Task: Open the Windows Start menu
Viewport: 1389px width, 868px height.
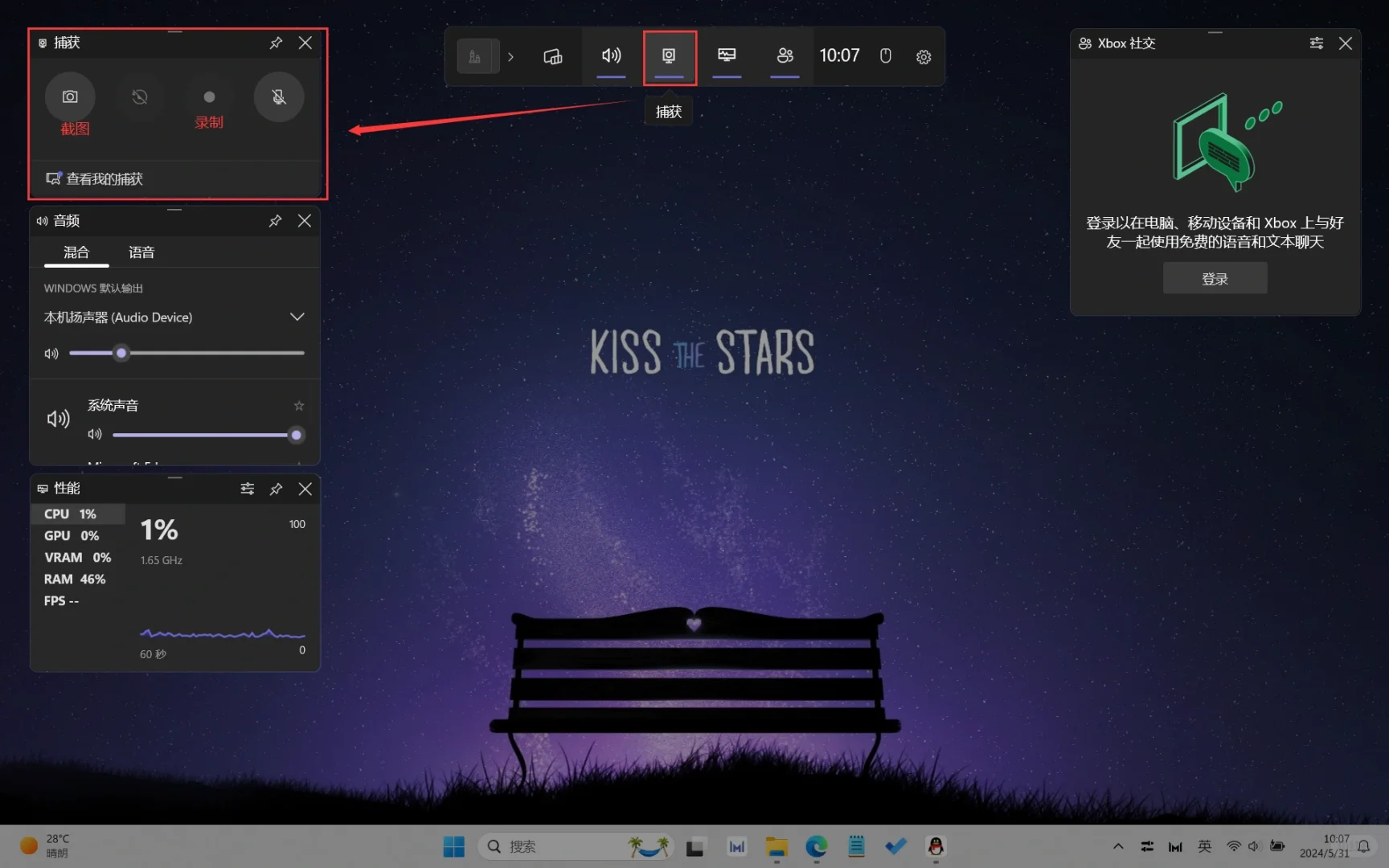Action: click(454, 846)
